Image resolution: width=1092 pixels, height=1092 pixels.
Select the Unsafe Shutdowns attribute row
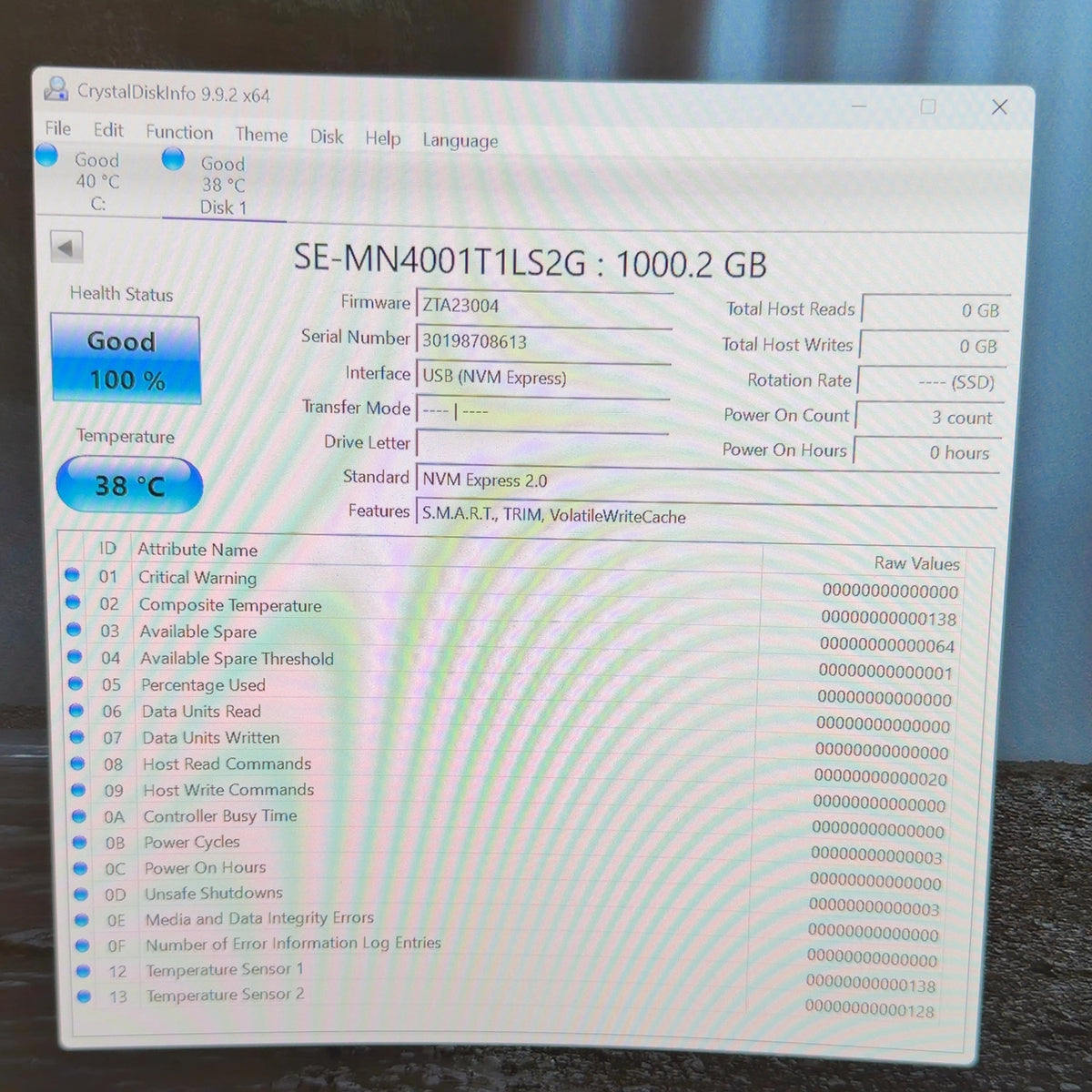point(512,899)
